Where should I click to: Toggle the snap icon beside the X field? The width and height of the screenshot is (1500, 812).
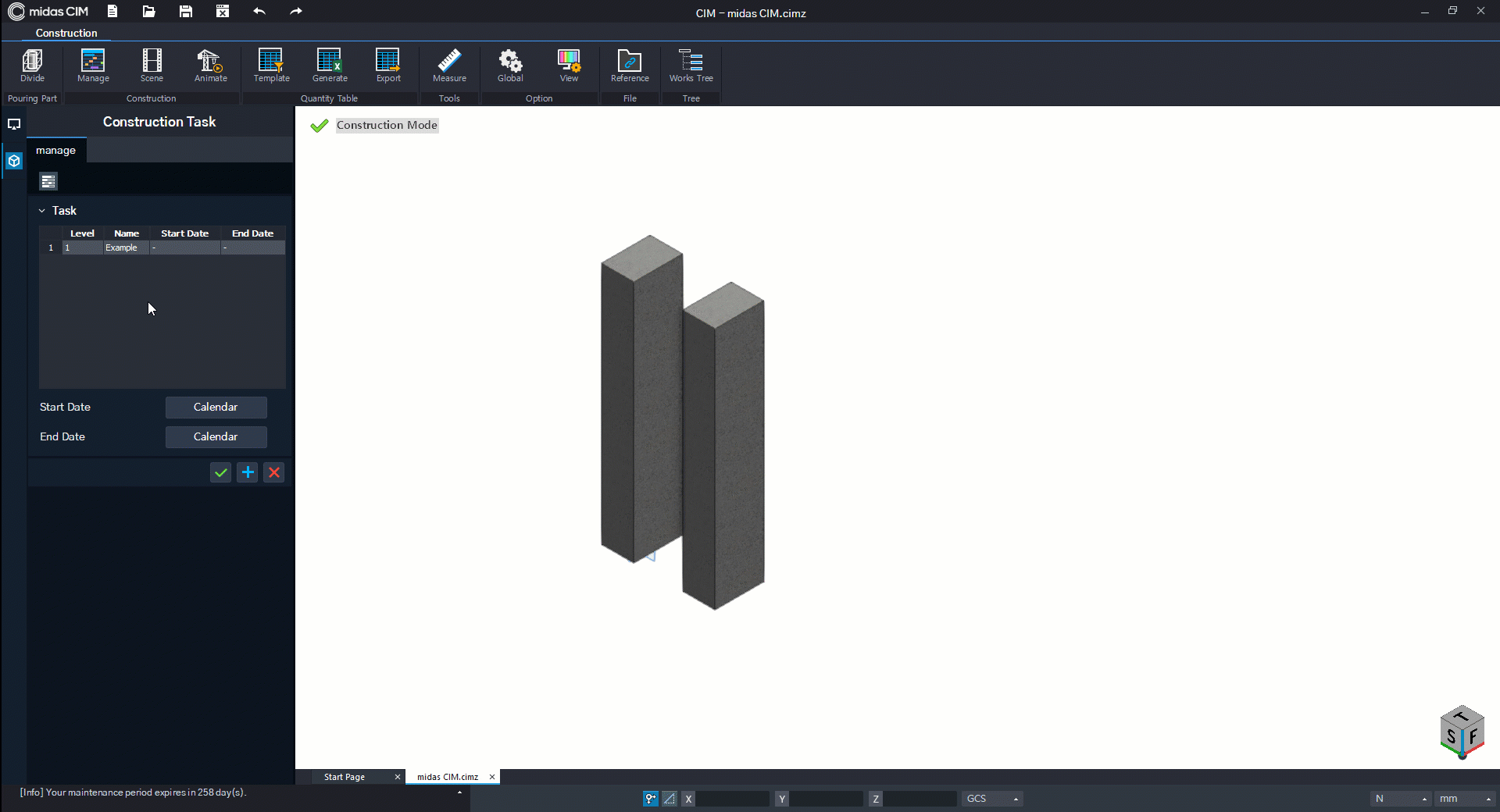tap(650, 799)
